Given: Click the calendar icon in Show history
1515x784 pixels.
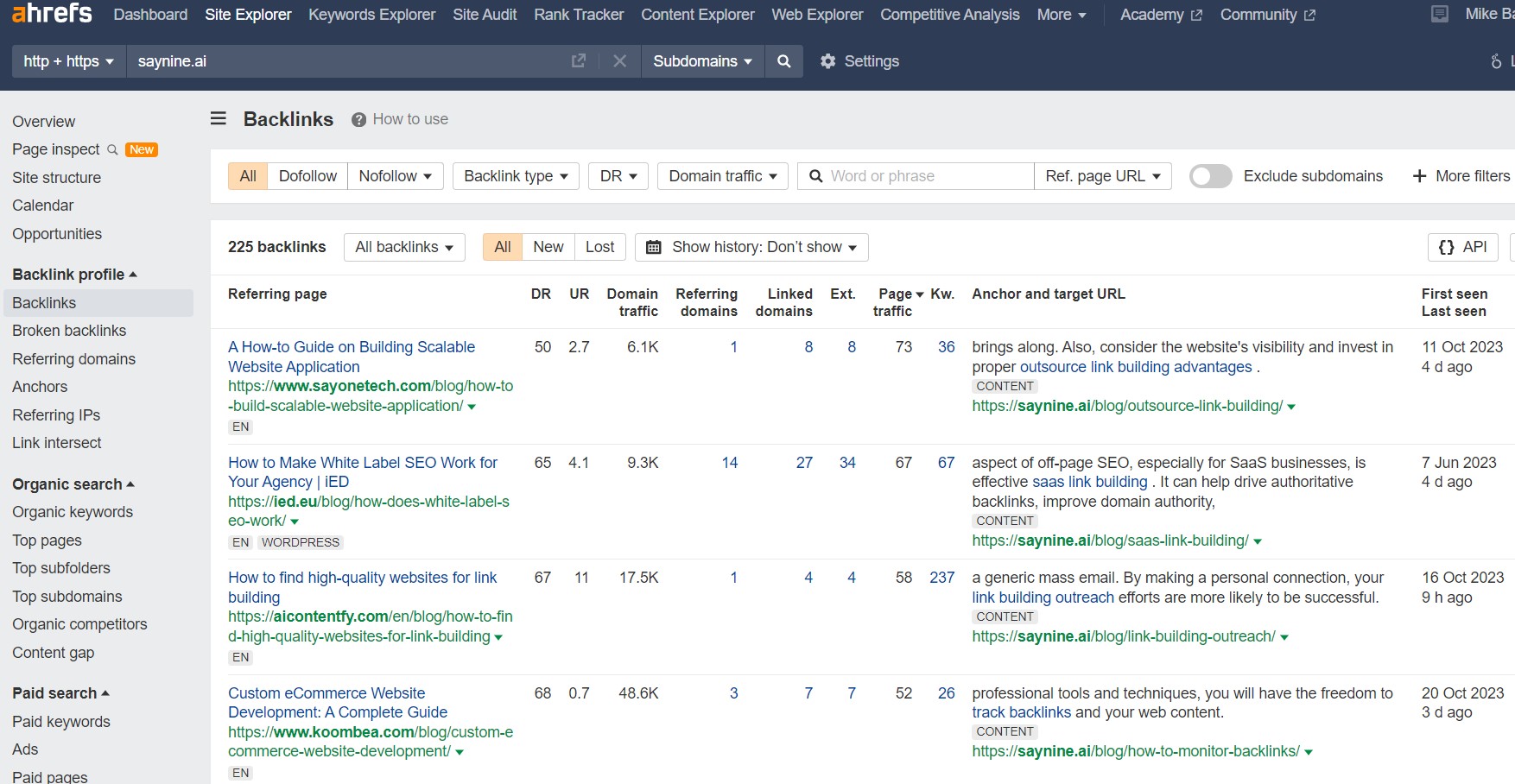Looking at the screenshot, I should click(654, 247).
